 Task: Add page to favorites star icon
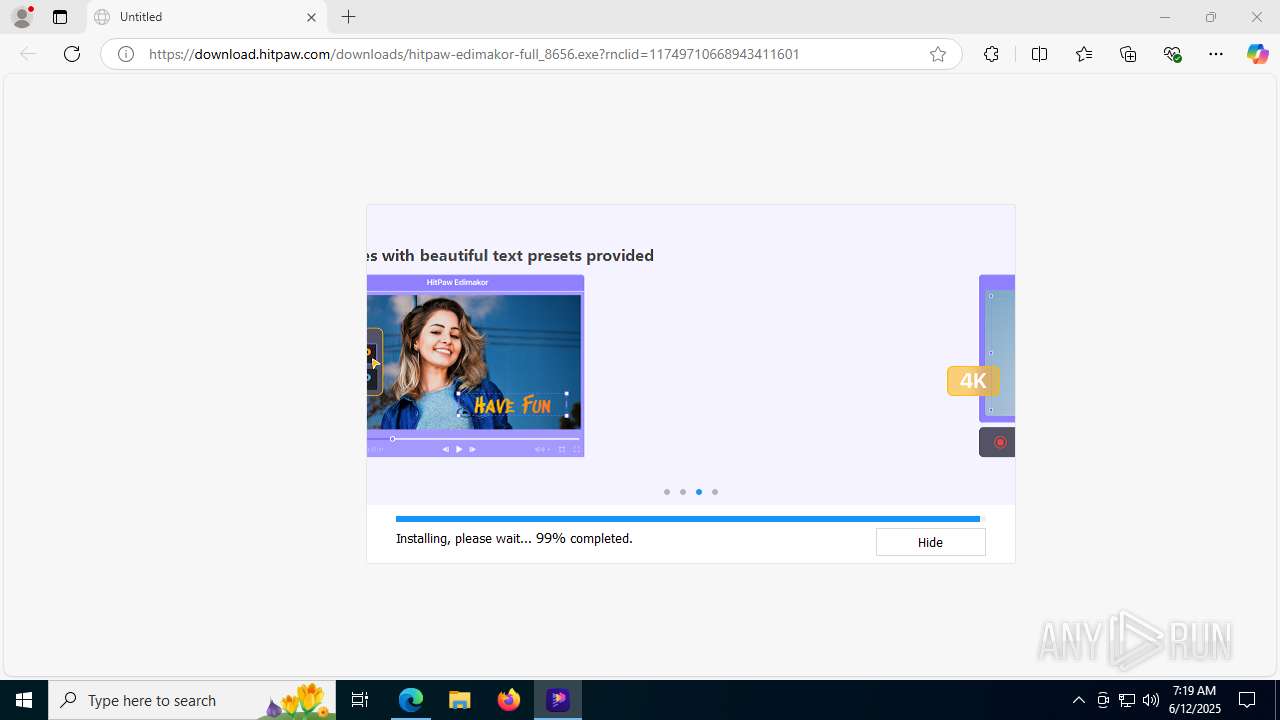coord(938,54)
